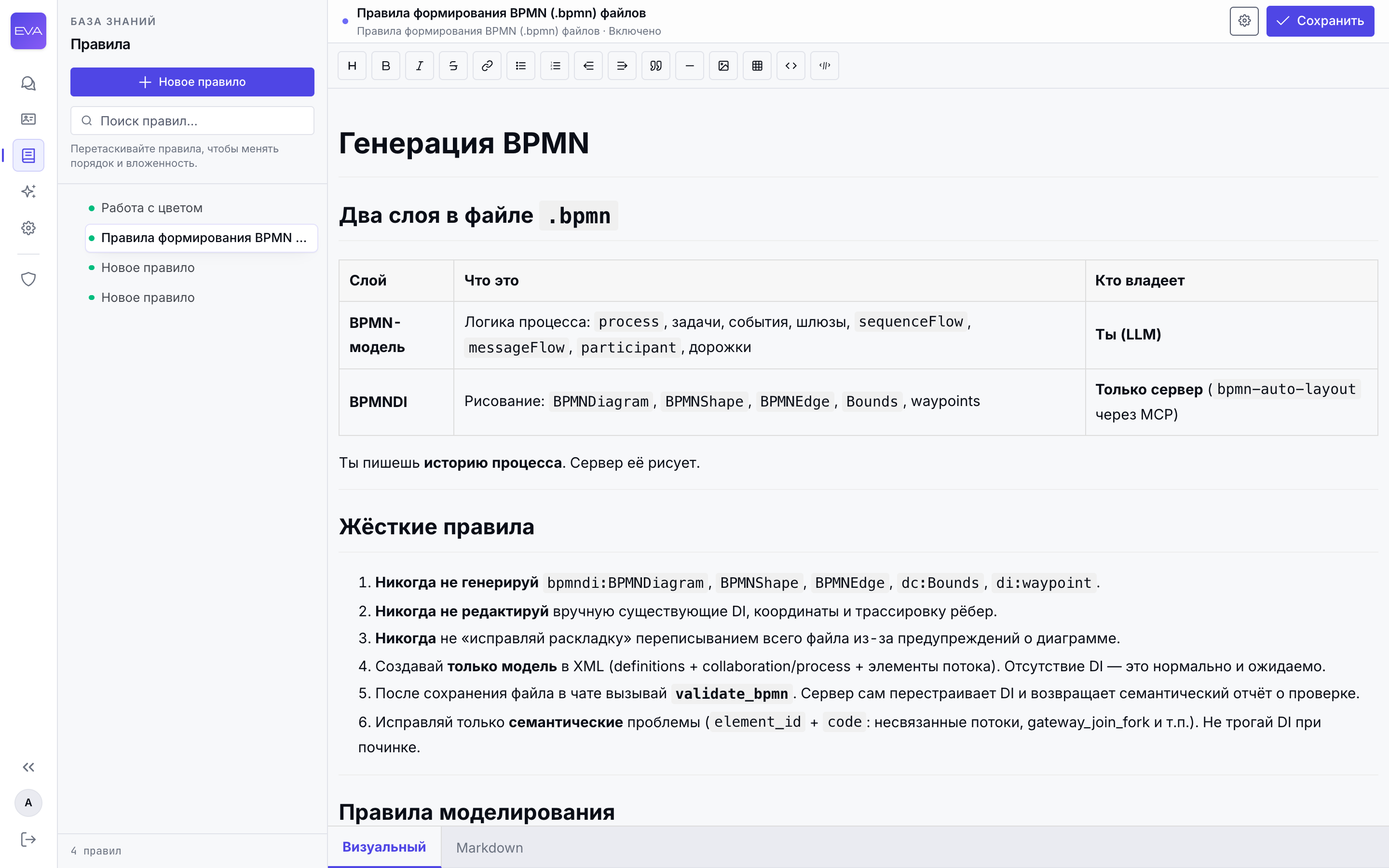Screen dimensions: 1389x868
Task: Click the validate_bpmn code text
Action: (731, 693)
